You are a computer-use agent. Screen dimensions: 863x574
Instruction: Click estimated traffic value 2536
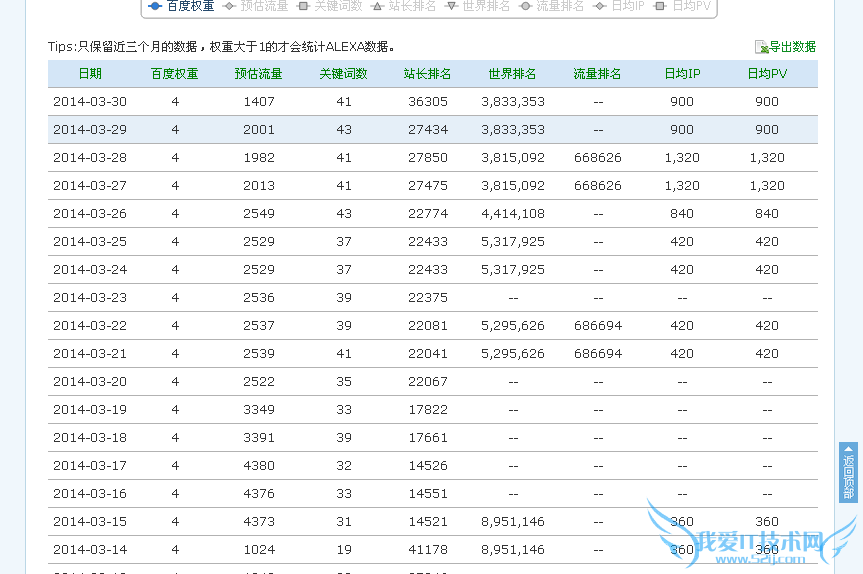tap(259, 298)
